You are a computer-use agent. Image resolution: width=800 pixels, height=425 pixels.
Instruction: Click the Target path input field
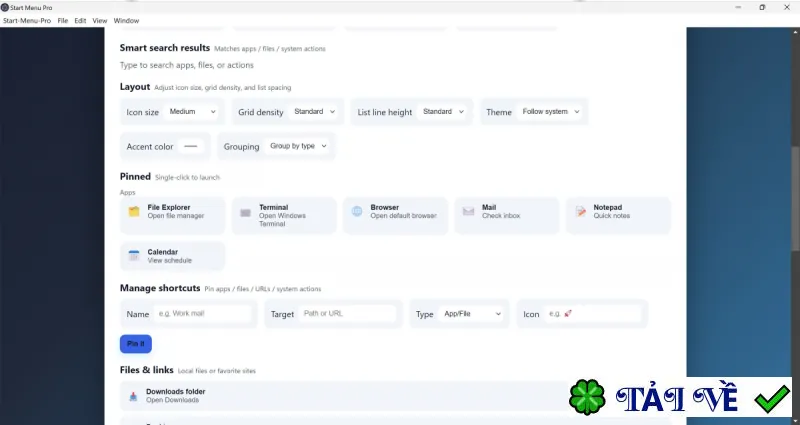(347, 314)
